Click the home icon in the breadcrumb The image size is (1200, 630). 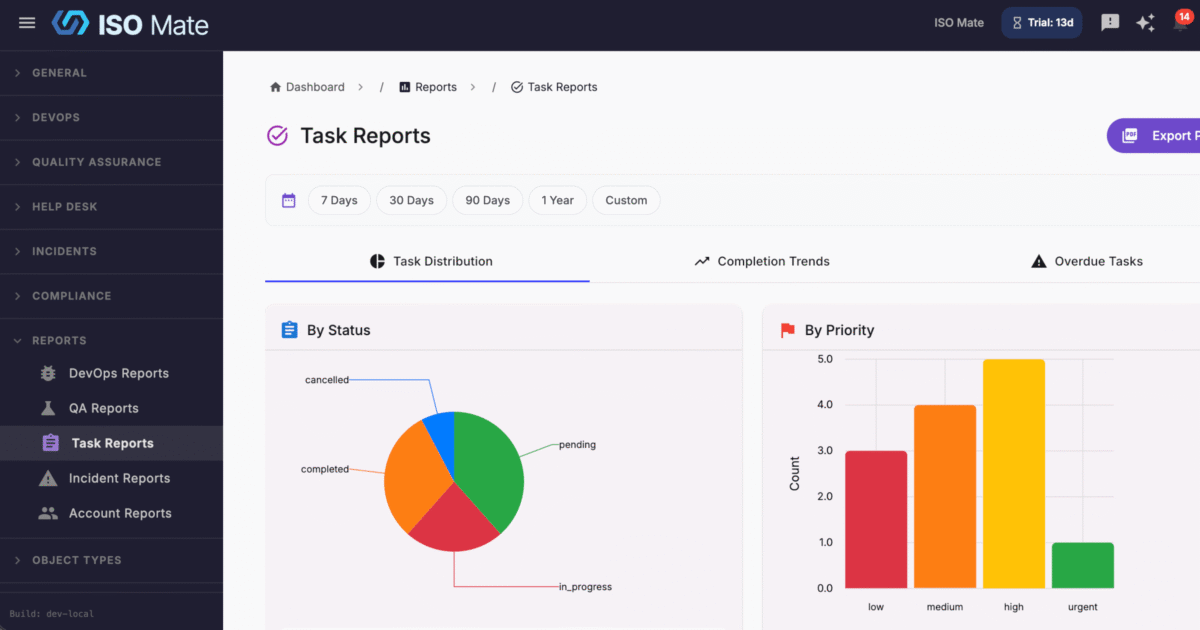(x=274, y=87)
